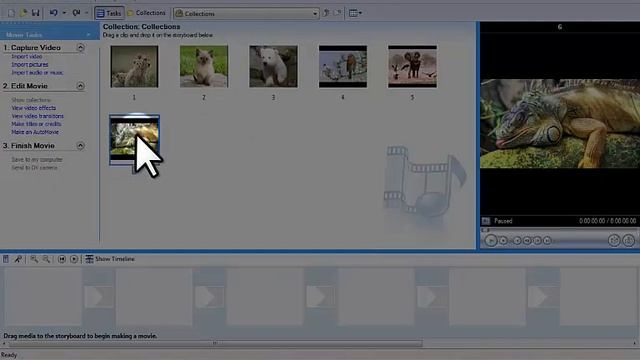Click the preview Back button
This screenshot has height=360, width=640.
tap(517, 241)
